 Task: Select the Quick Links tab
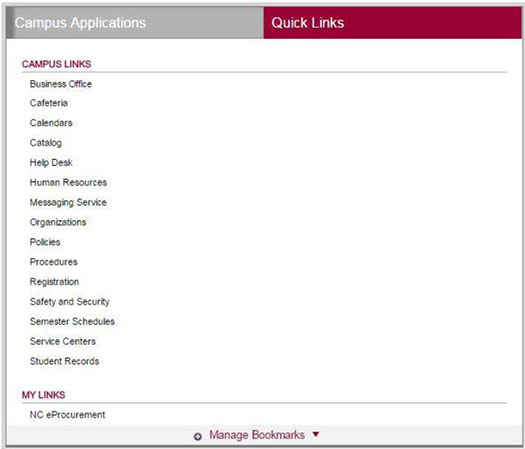[x=392, y=23]
